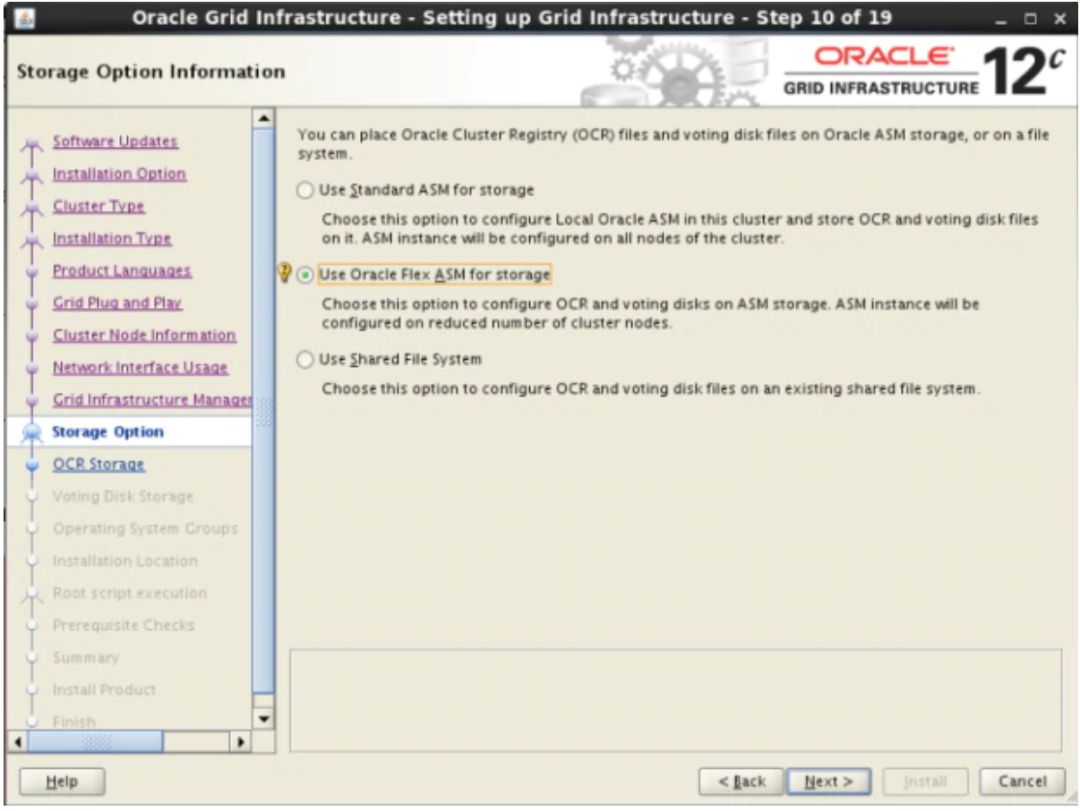The height and width of the screenshot is (811, 1080).
Task: Open the Cluster Type step
Action: [98, 206]
